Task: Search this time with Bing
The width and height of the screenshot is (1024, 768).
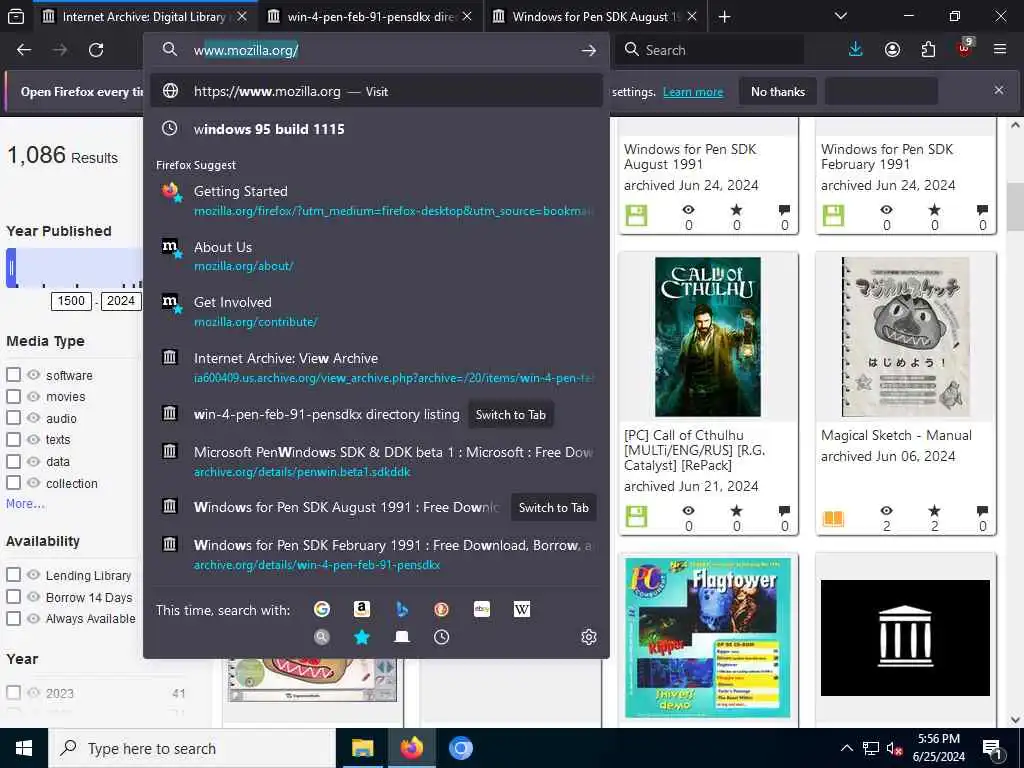Action: pyautogui.click(x=402, y=609)
